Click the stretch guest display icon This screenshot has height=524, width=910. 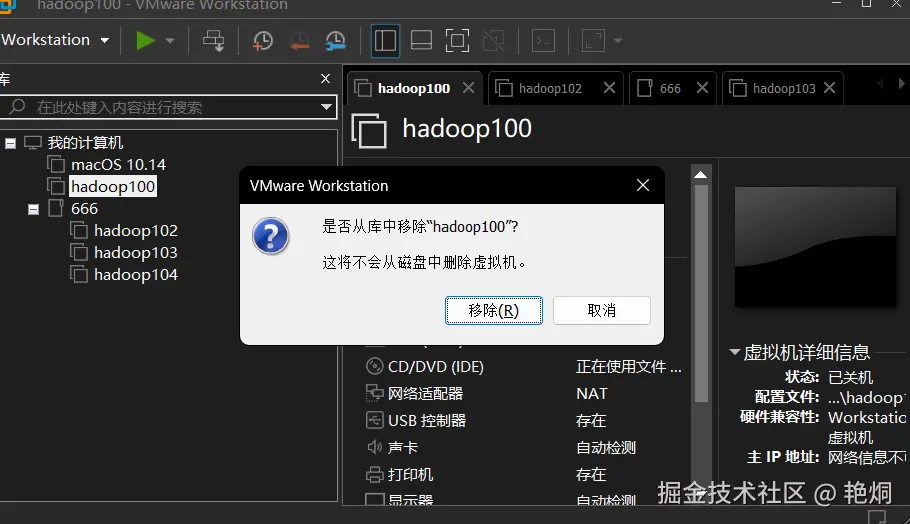[594, 41]
